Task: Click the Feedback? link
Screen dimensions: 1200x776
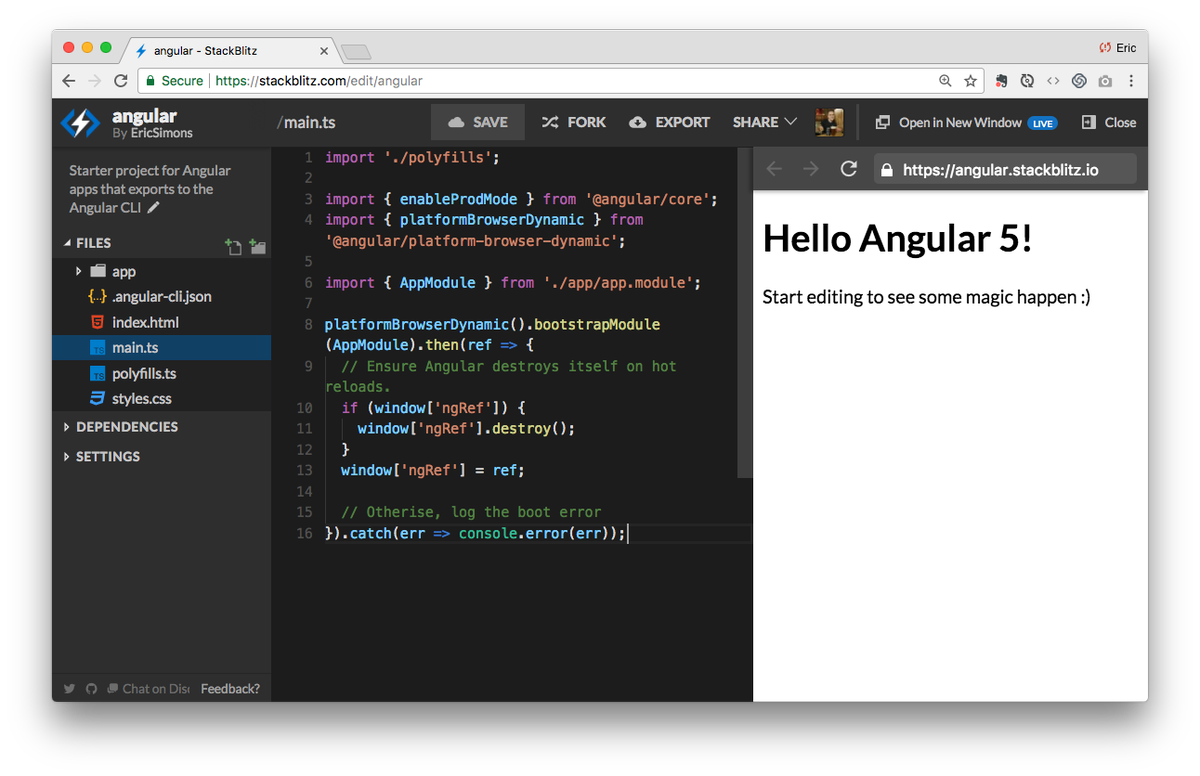Action: [x=230, y=688]
